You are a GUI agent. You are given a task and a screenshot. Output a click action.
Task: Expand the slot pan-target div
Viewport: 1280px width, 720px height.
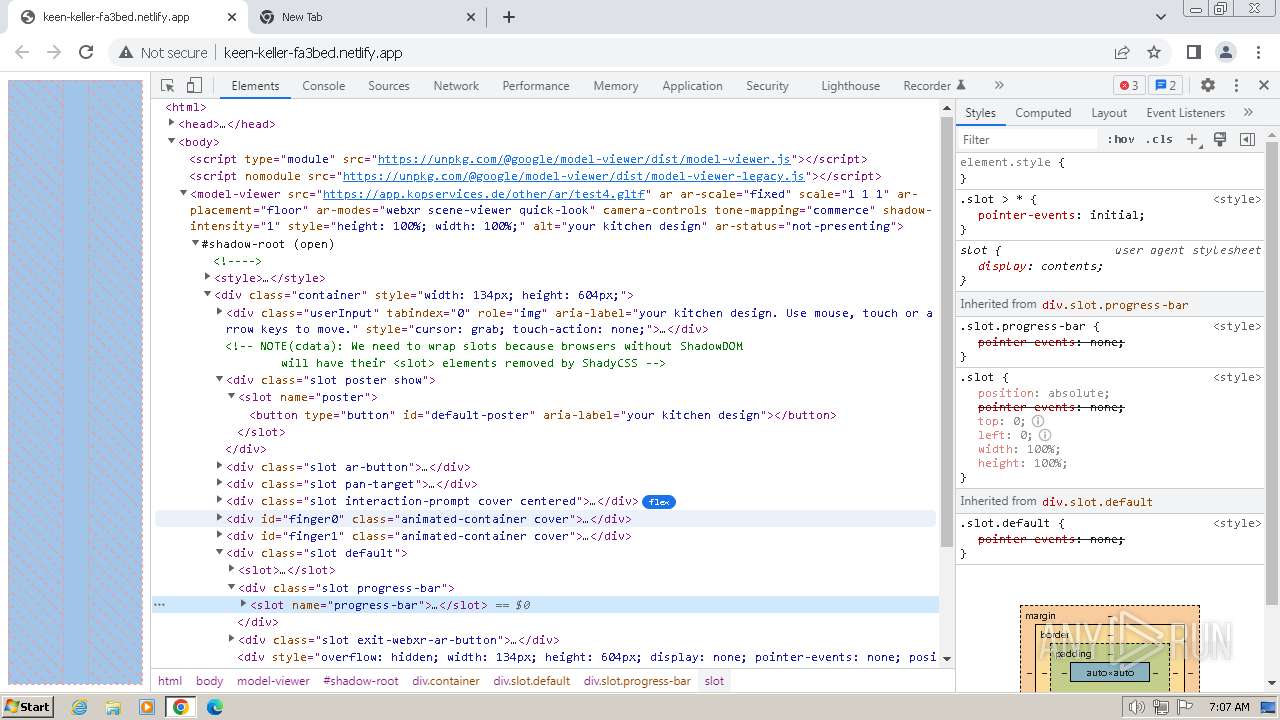coord(219,484)
